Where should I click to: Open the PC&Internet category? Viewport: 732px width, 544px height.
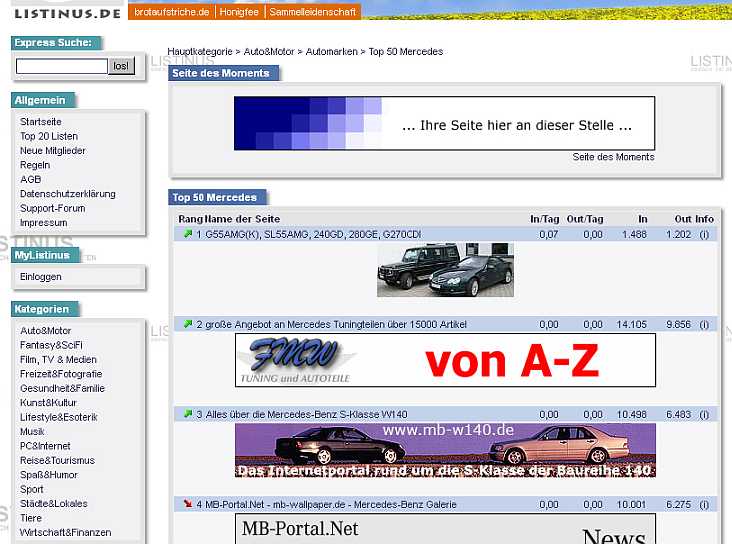[x=45, y=446]
